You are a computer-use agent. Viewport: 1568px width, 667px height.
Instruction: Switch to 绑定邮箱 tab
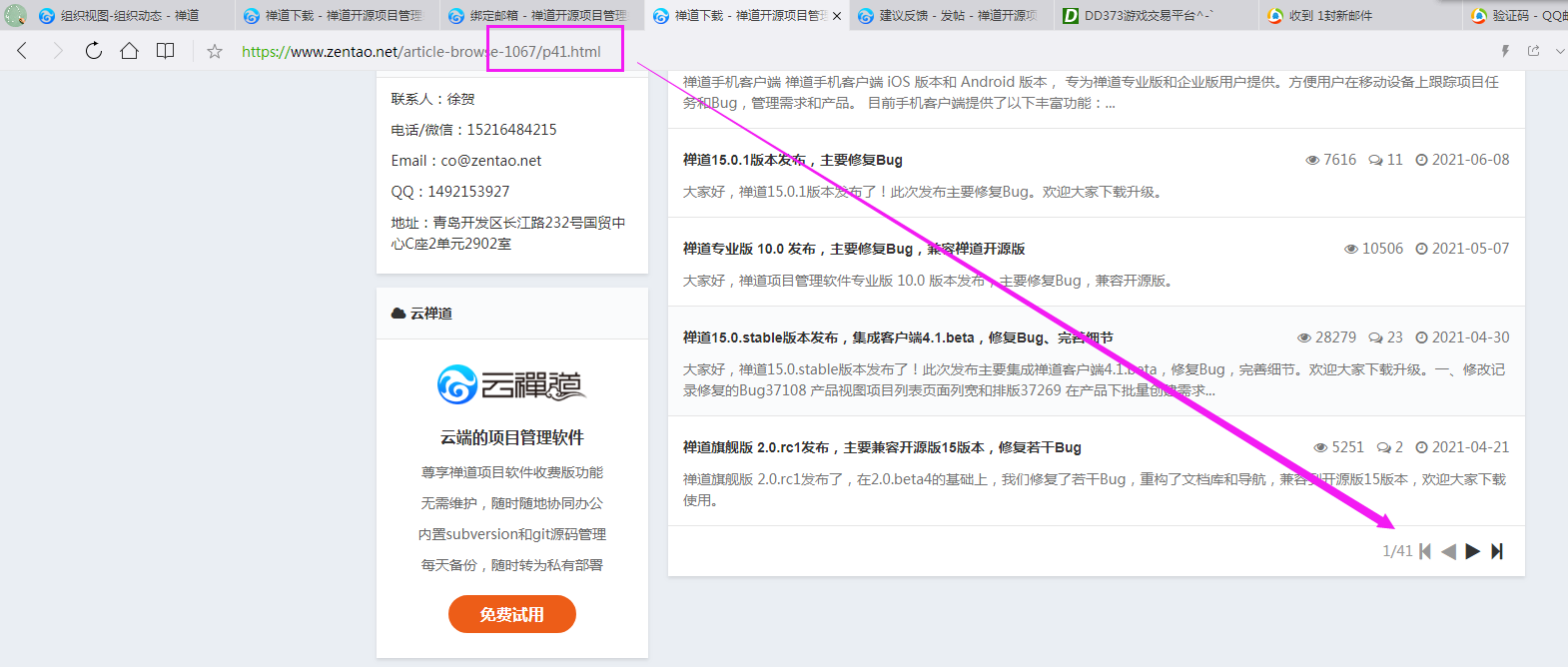click(538, 15)
